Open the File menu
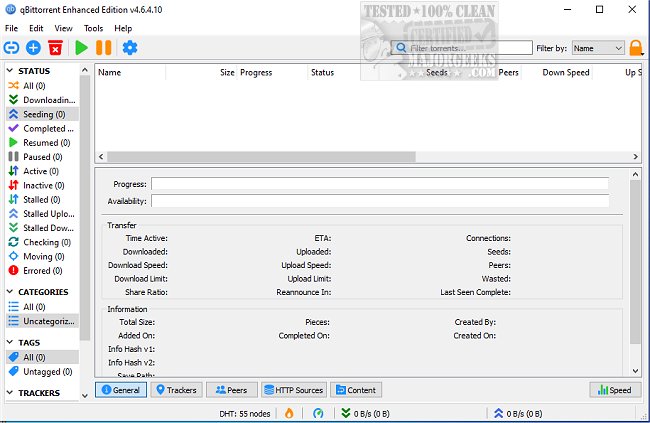The image size is (650, 423). [12, 28]
